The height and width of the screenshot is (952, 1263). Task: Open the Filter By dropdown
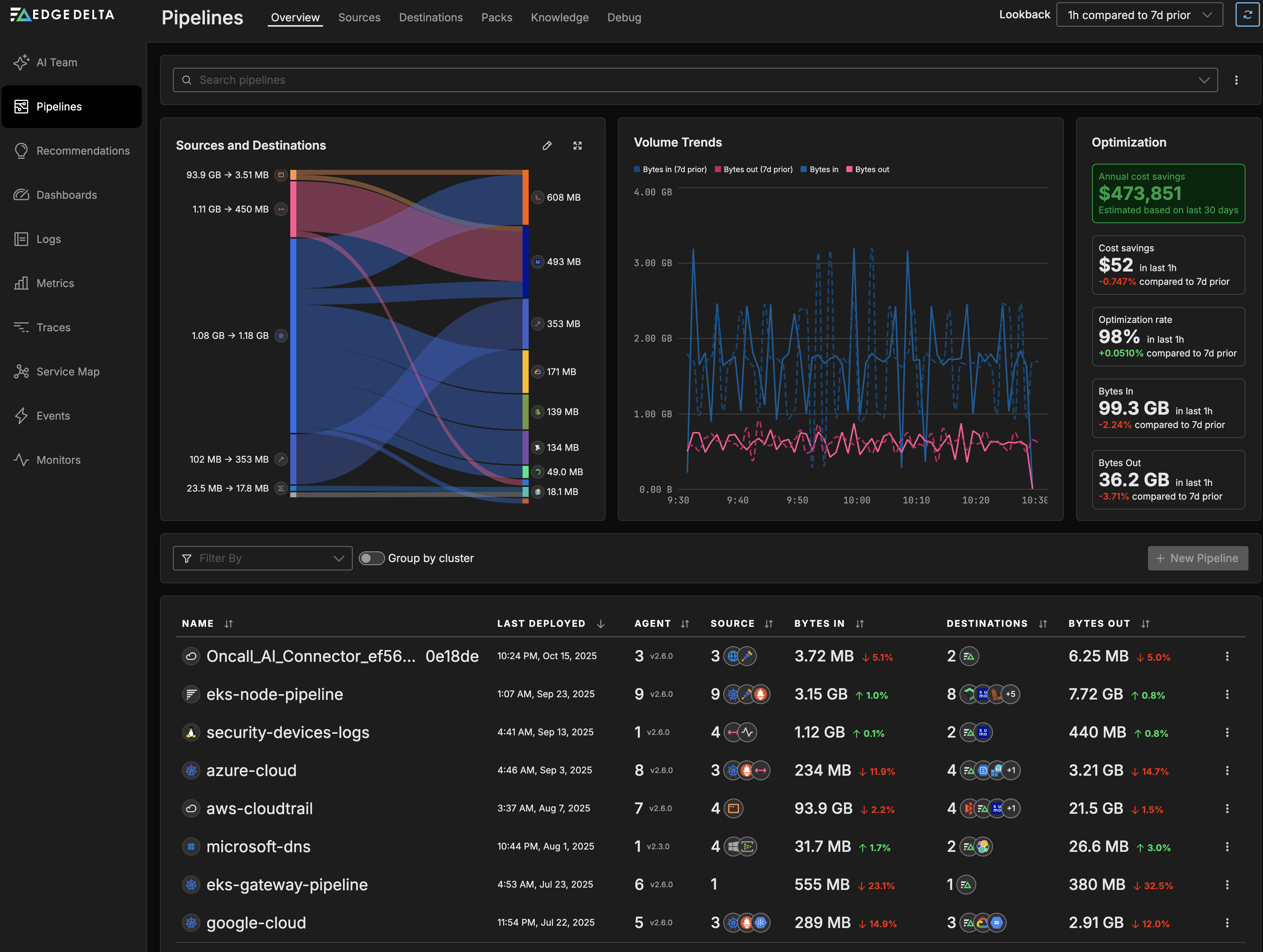point(262,558)
